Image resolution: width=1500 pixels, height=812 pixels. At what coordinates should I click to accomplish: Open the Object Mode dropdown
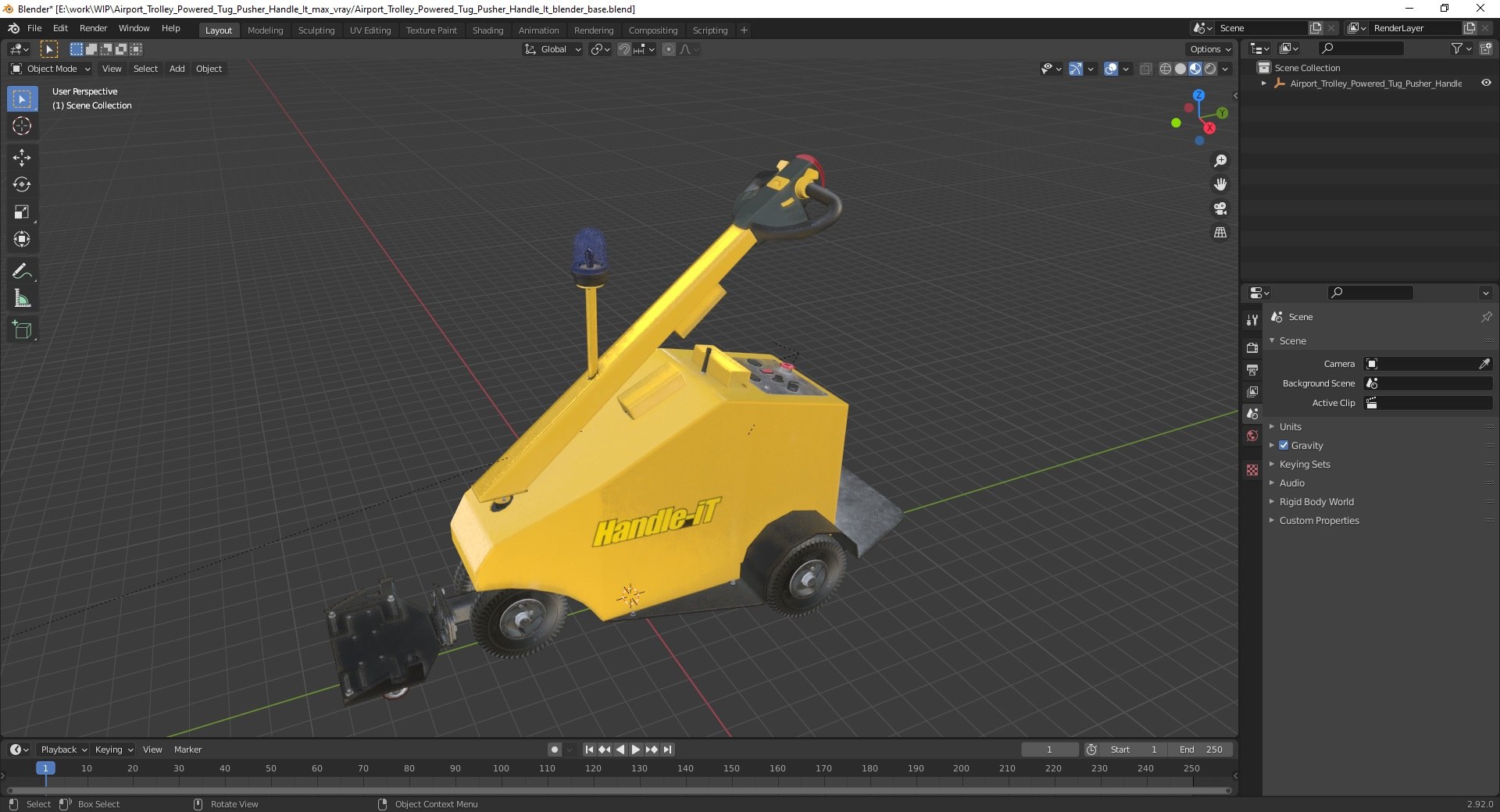tap(51, 69)
